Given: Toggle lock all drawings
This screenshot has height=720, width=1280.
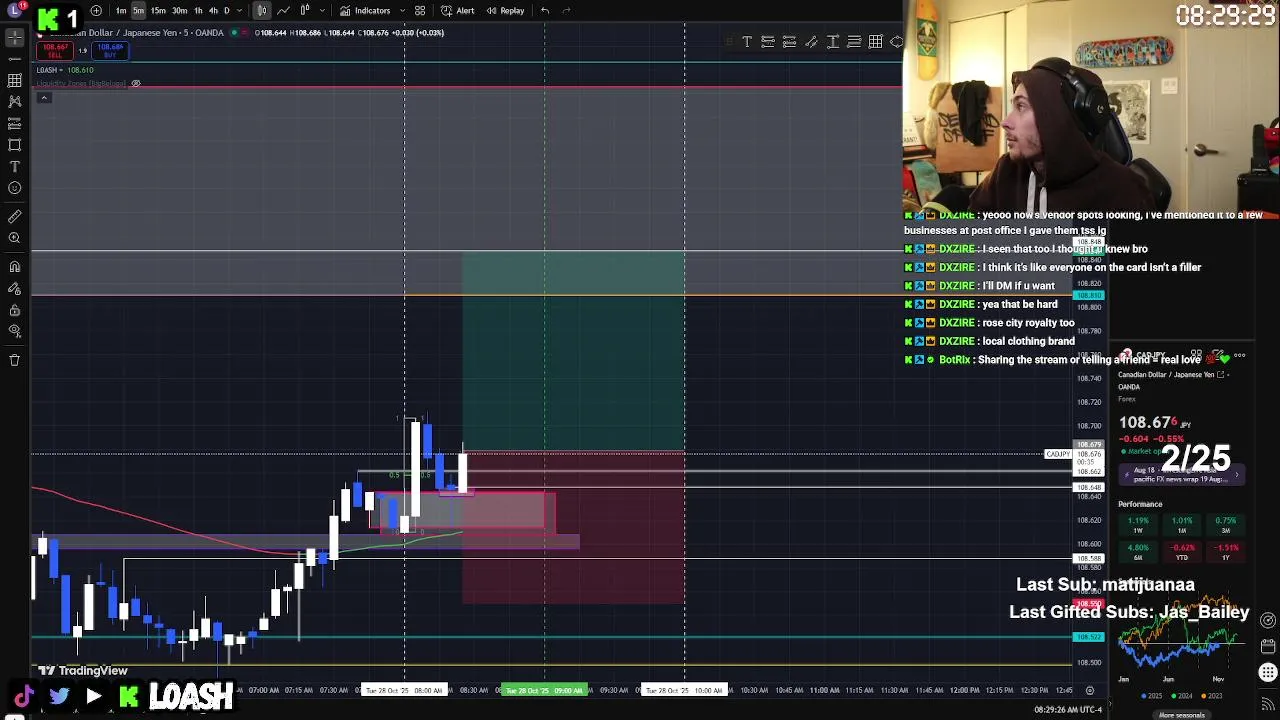Looking at the screenshot, I should [14, 310].
